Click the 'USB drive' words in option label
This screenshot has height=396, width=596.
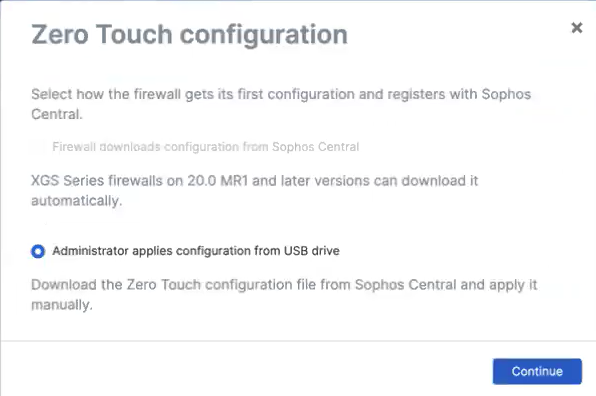312,251
